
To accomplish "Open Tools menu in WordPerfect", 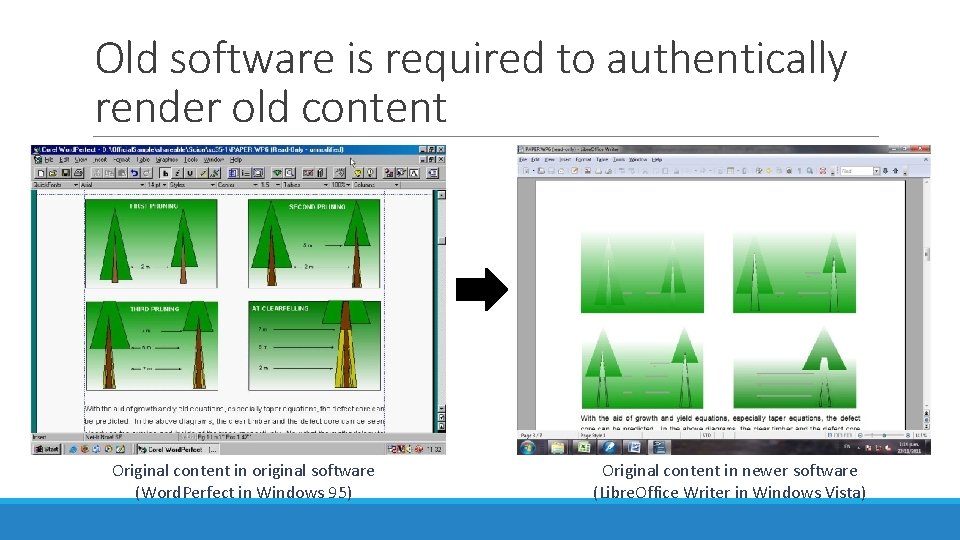I will pos(190,160).
